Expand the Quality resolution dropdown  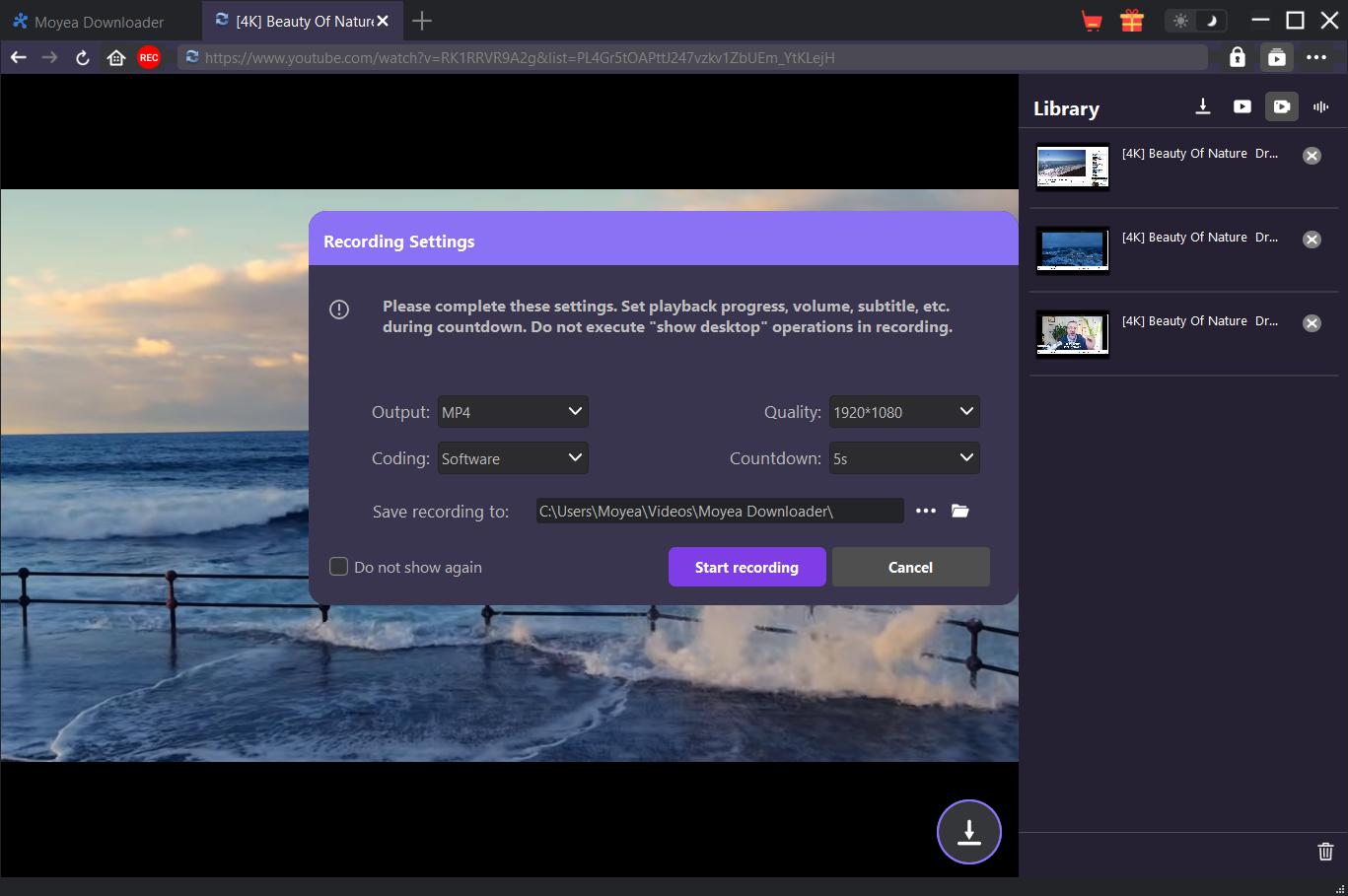pyautogui.click(x=903, y=411)
